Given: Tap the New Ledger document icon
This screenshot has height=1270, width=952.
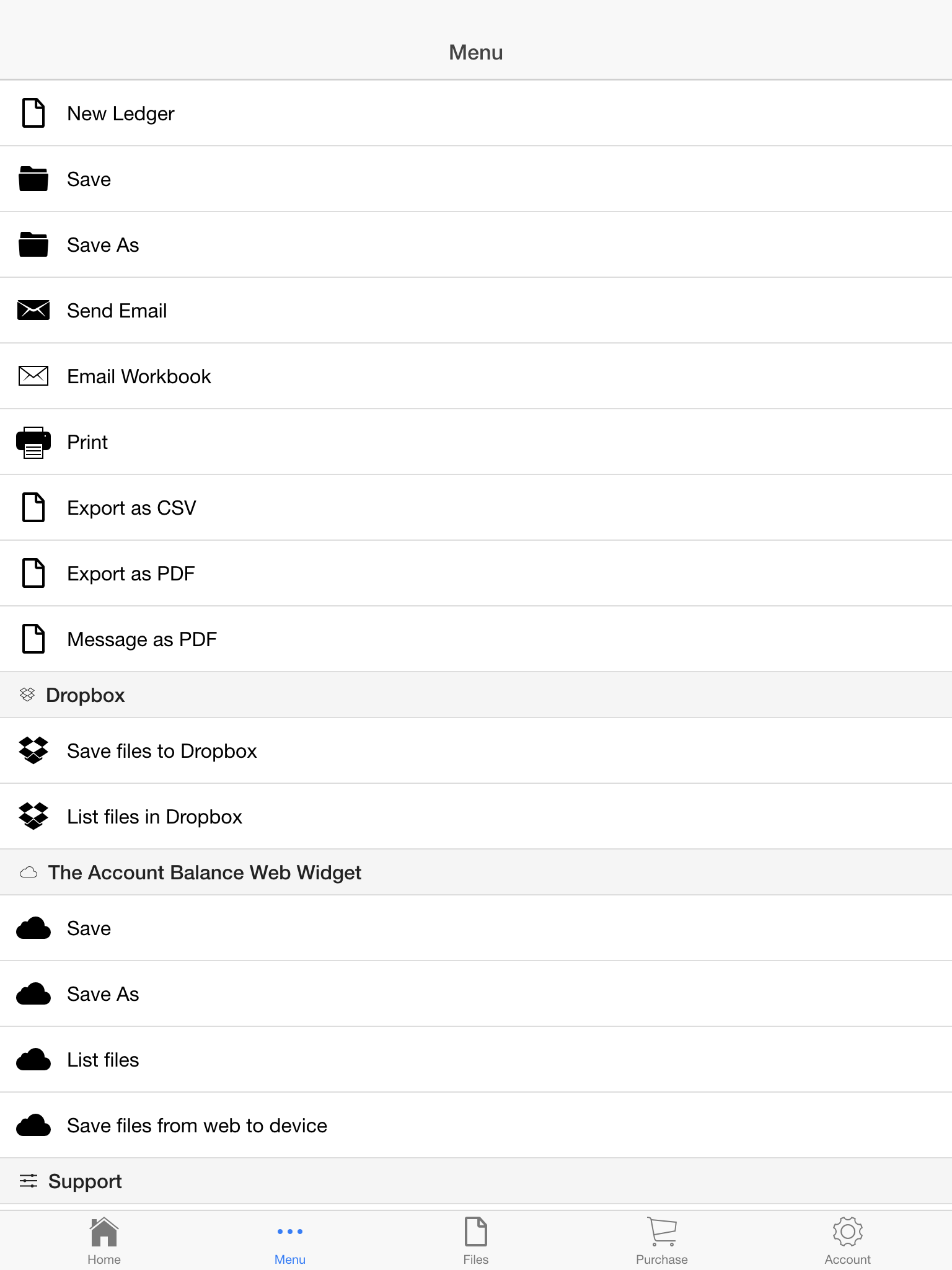Looking at the screenshot, I should pos(33,113).
